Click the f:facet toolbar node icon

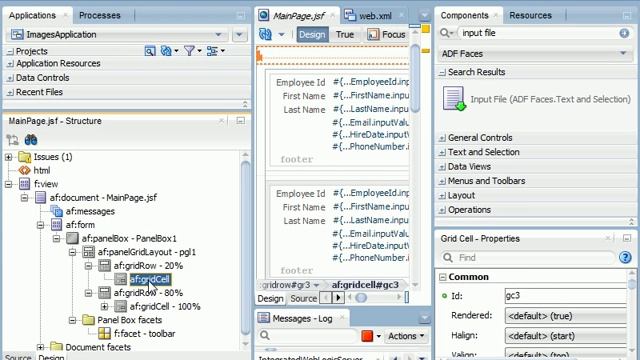pyautogui.click(x=104, y=333)
